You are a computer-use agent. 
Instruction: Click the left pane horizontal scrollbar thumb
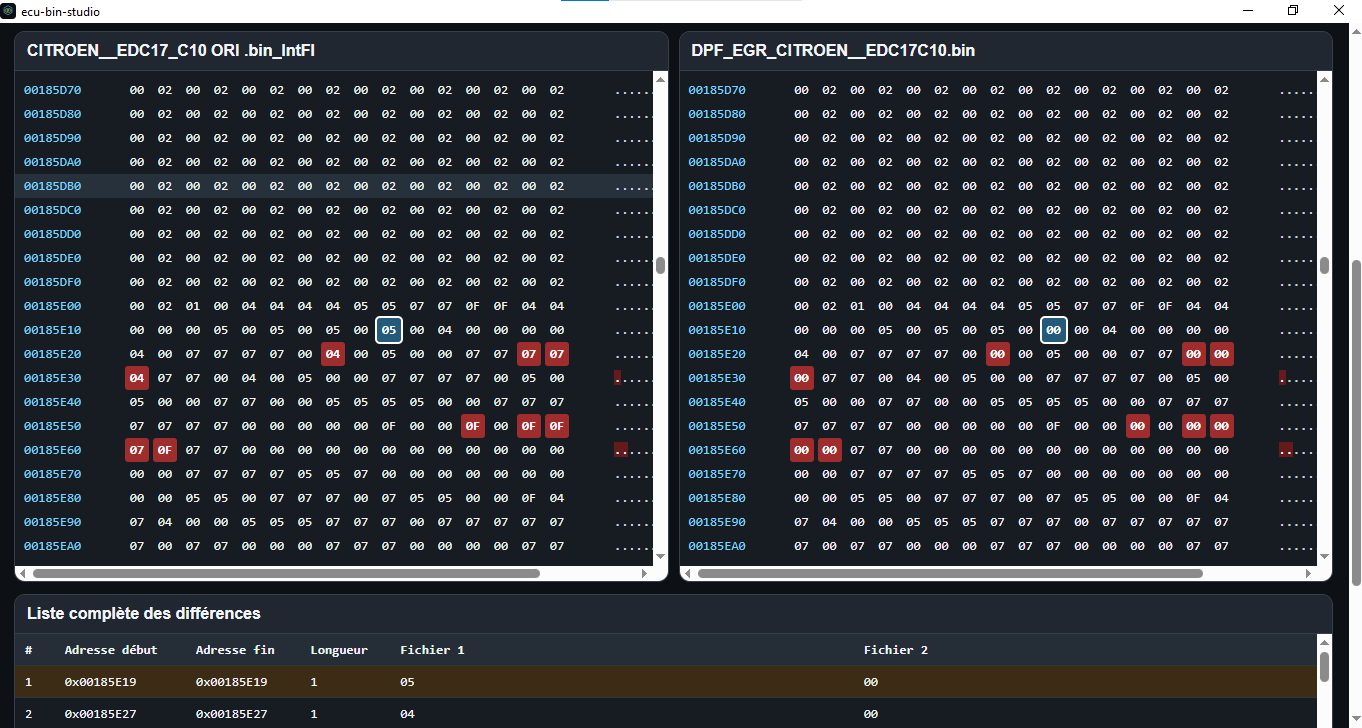pos(286,574)
